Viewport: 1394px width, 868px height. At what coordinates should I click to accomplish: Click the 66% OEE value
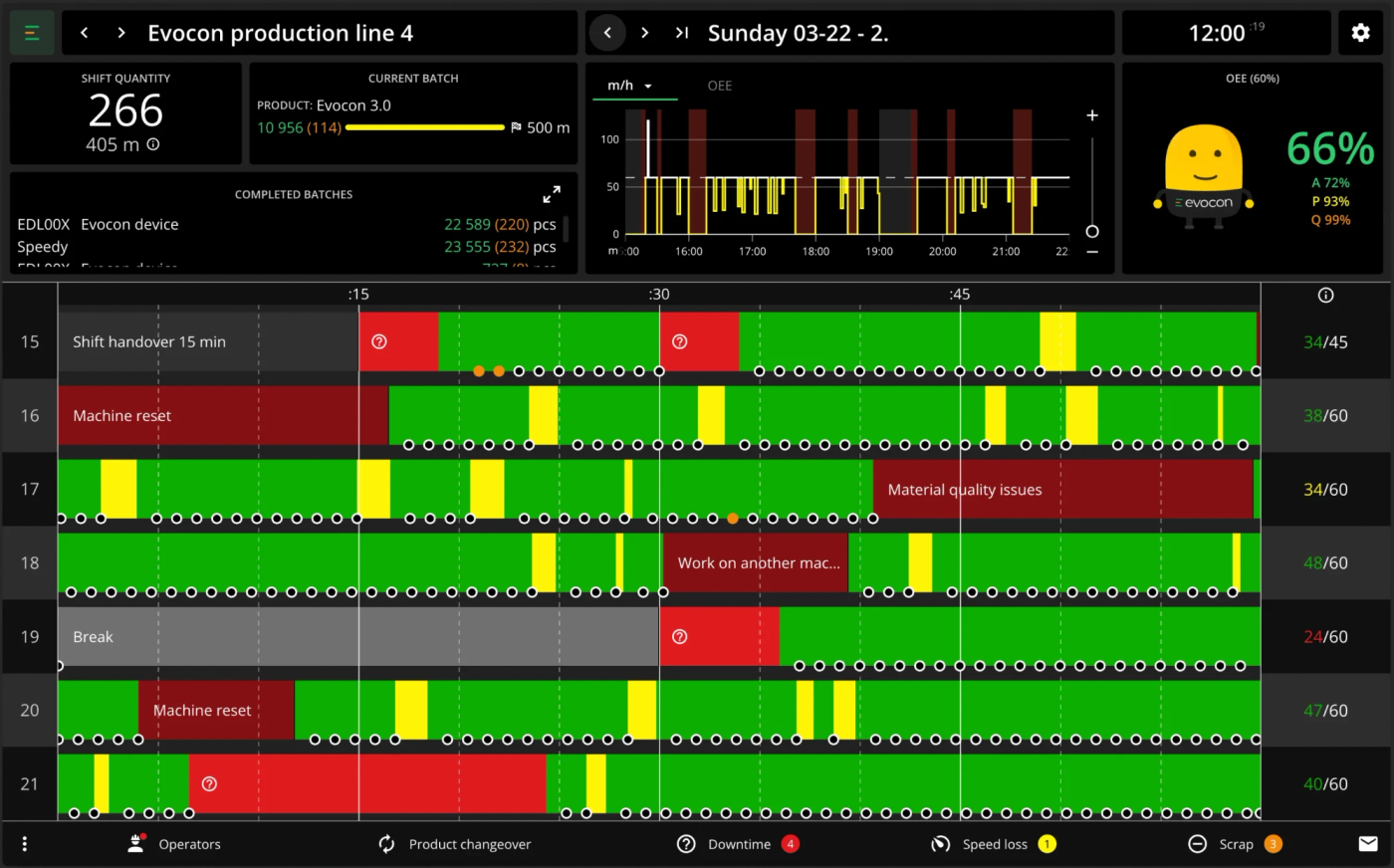tap(1330, 149)
